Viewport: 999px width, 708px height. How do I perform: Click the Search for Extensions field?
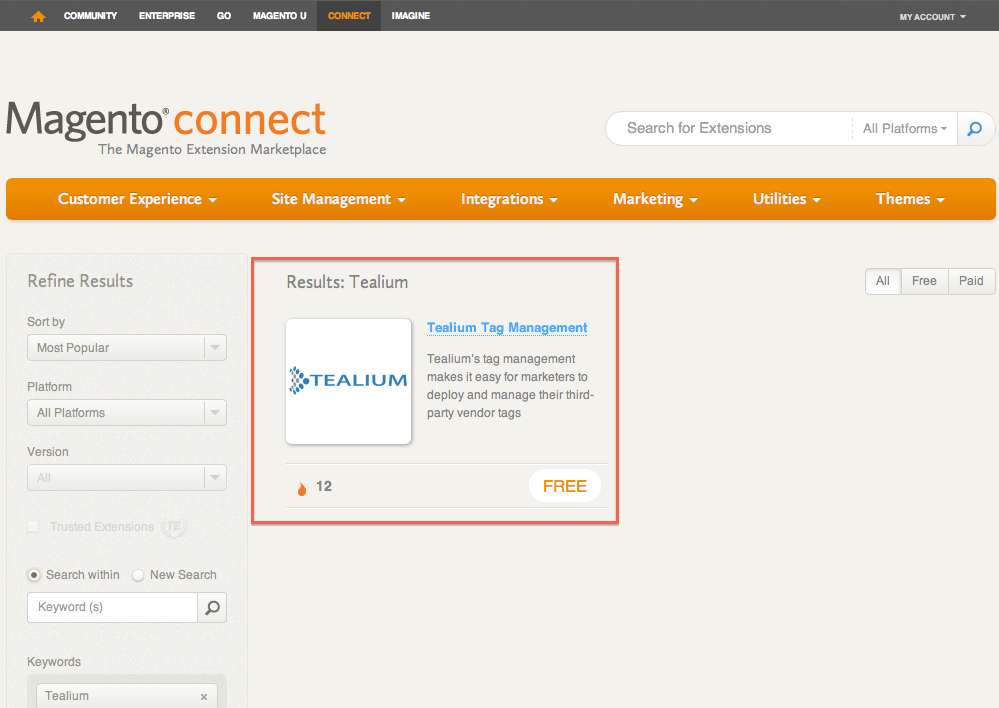(x=730, y=128)
